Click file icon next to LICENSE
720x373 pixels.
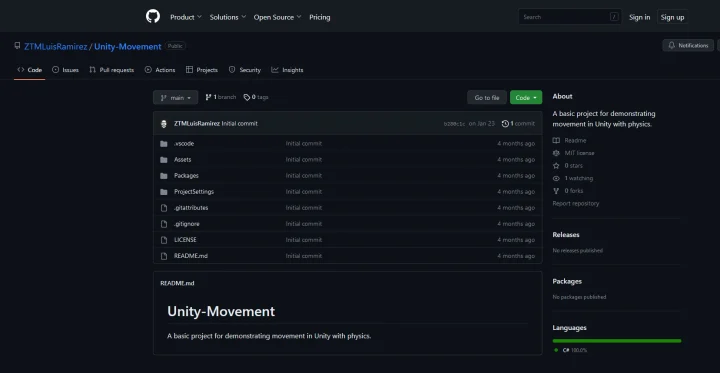[x=164, y=240]
